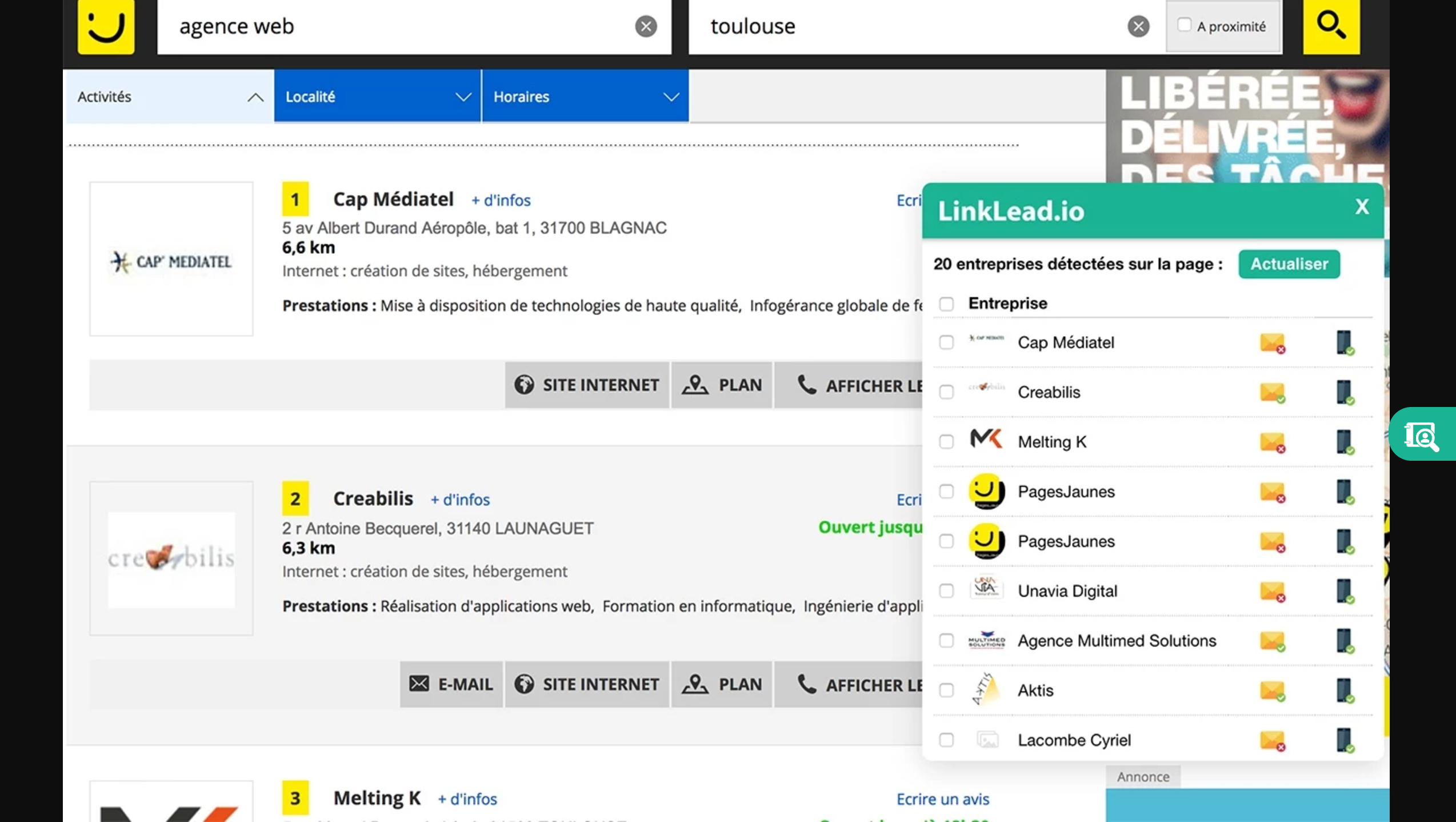1456x822 pixels.
Task: Click the placeholder image icon for Lacombe Cyriel
Action: tap(987, 740)
